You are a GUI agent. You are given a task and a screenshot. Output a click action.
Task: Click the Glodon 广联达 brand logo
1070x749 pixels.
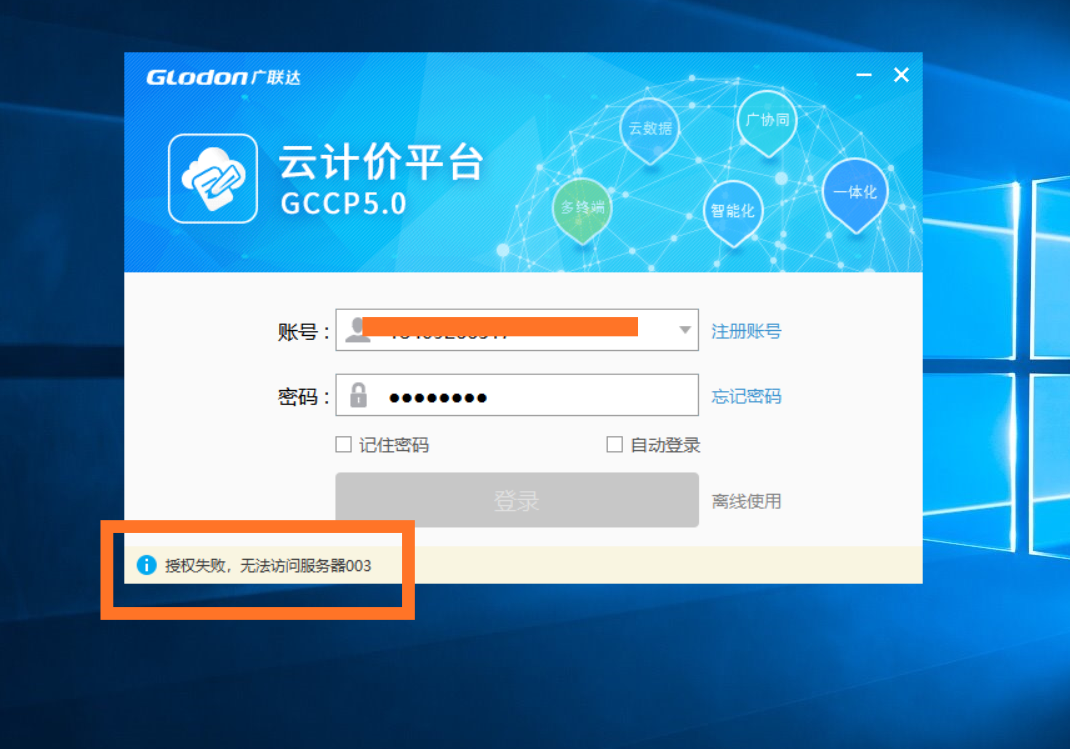click(x=223, y=77)
